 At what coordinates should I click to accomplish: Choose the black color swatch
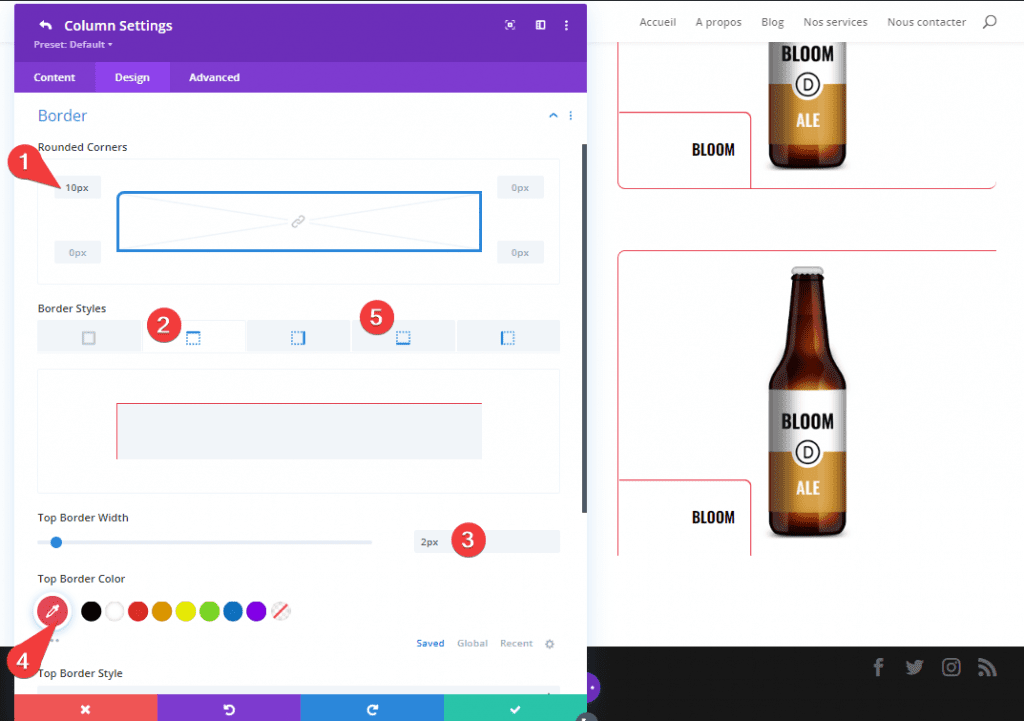(91, 611)
